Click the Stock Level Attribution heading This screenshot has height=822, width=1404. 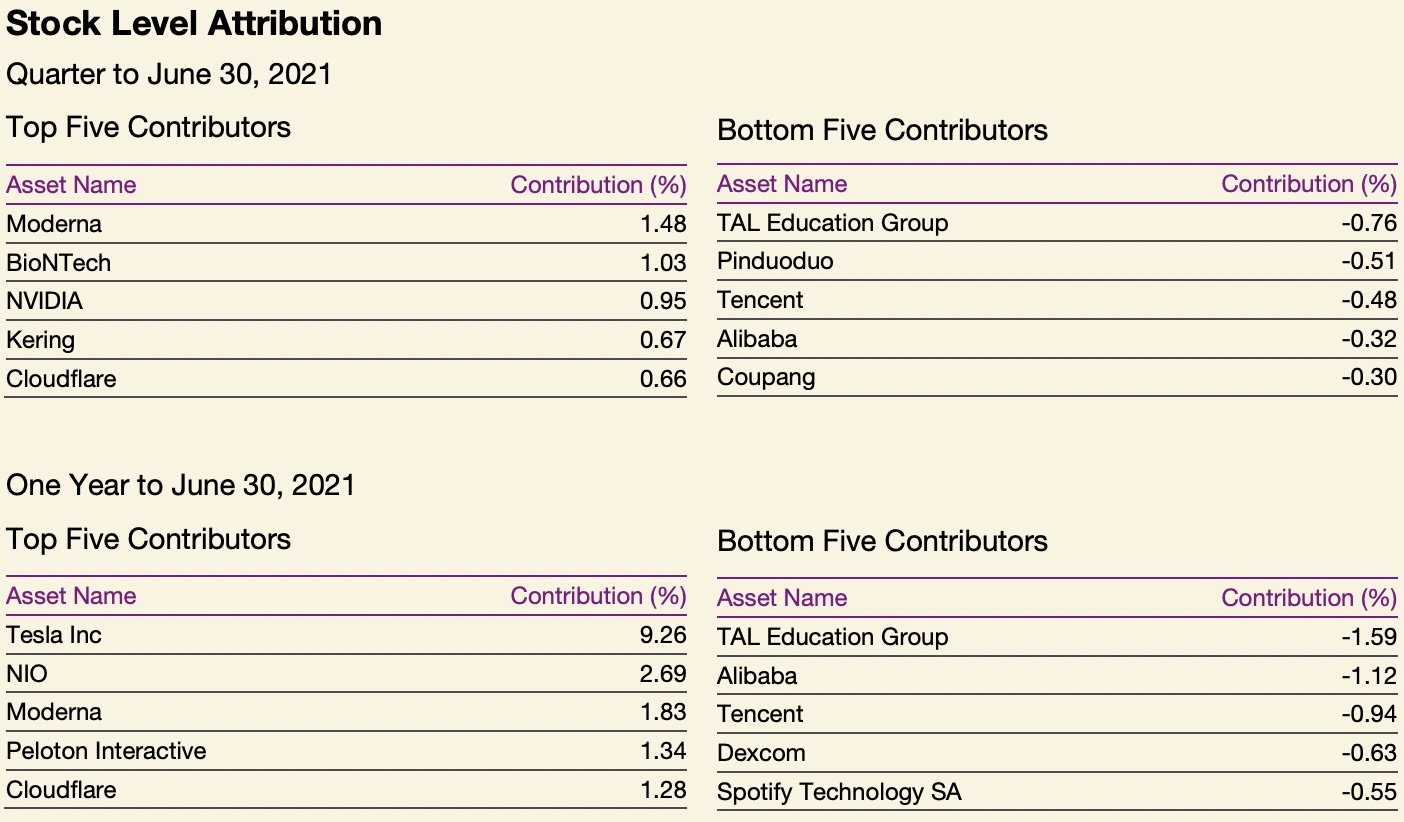(x=194, y=24)
